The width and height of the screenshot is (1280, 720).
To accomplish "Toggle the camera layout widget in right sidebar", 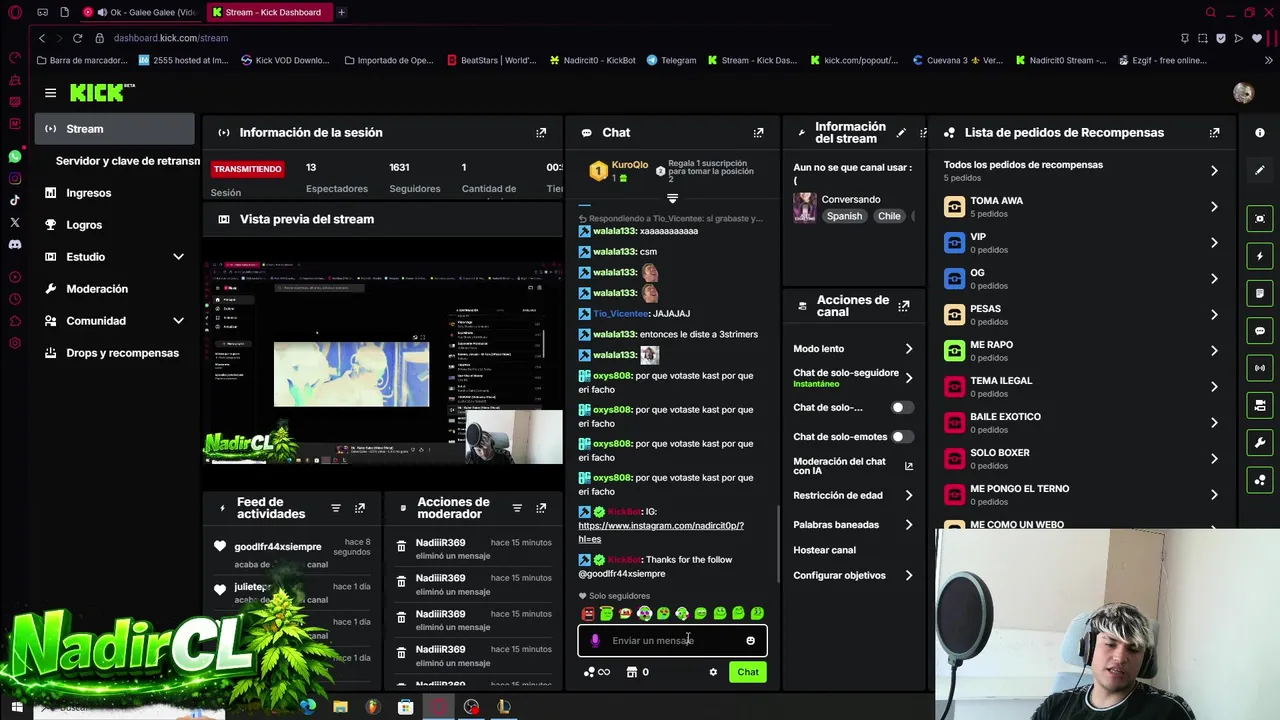I will 1260,405.
